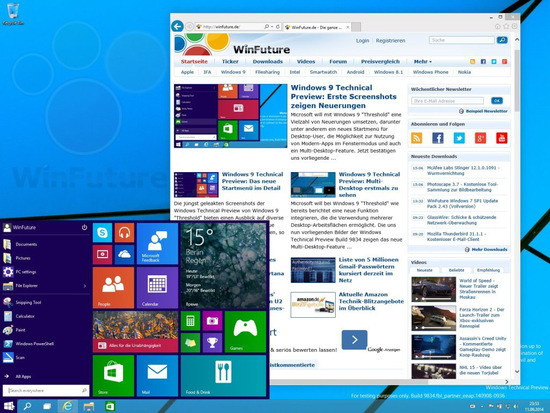
Task: Open the Skype tile
Action: click(x=102, y=233)
